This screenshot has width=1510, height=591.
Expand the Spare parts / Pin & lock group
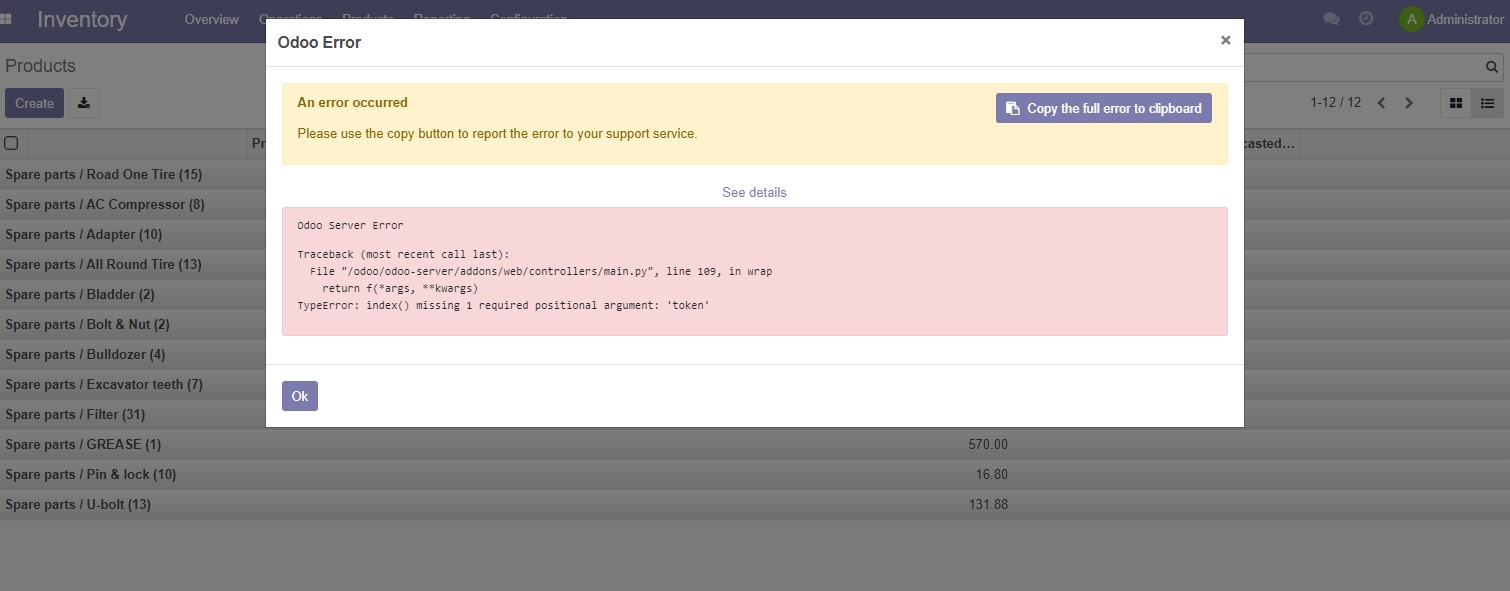click(x=91, y=474)
